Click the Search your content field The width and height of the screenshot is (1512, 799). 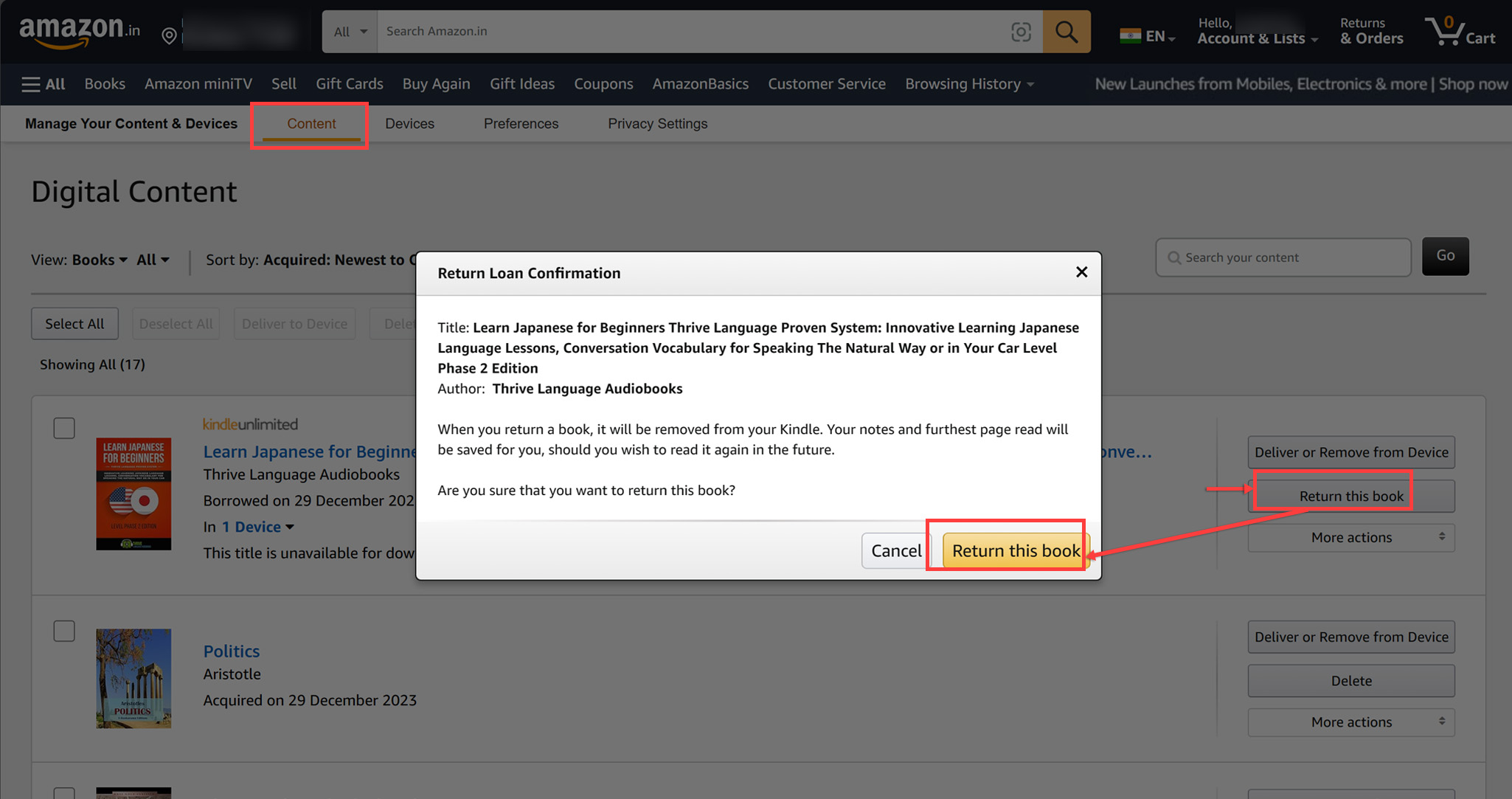click(x=1283, y=257)
